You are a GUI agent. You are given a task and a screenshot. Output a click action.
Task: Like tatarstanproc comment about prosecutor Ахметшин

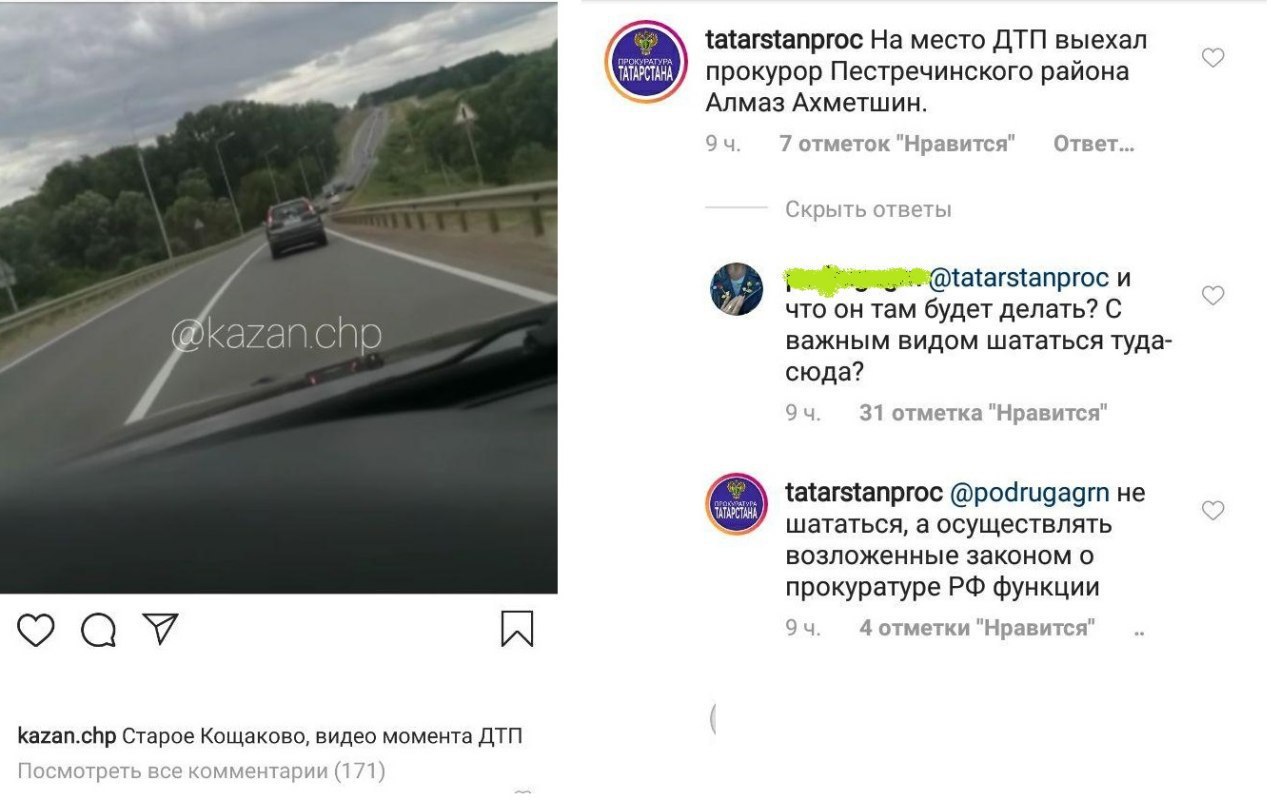point(1213,58)
